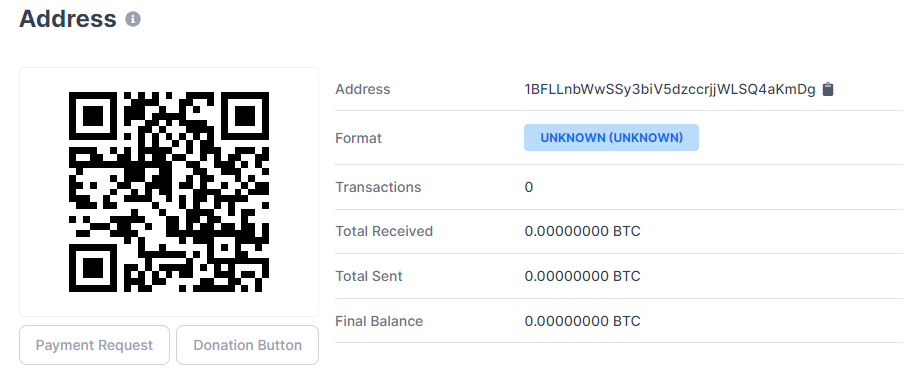
Task: Click the Total Received BTC amount
Action: (x=582, y=231)
